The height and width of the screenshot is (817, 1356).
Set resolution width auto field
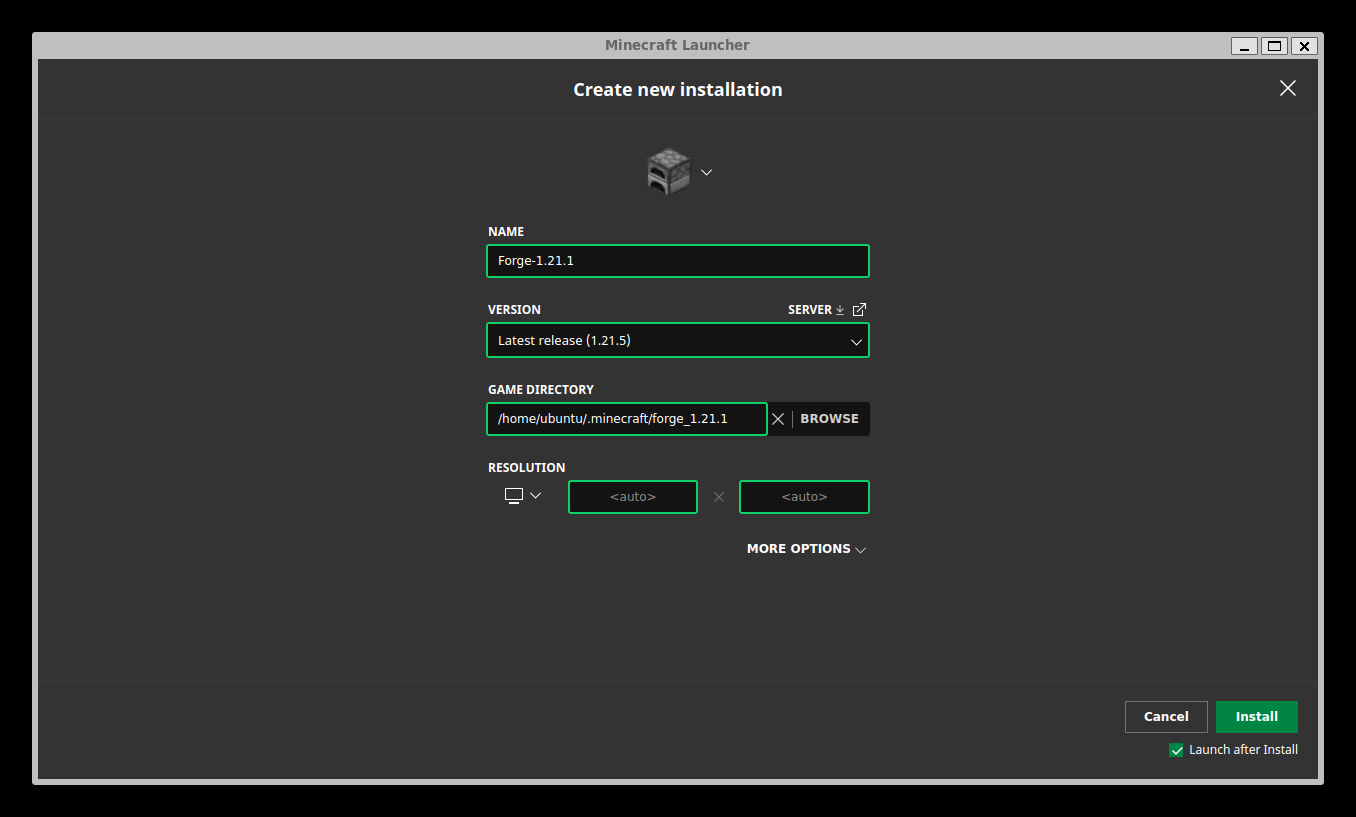633,497
